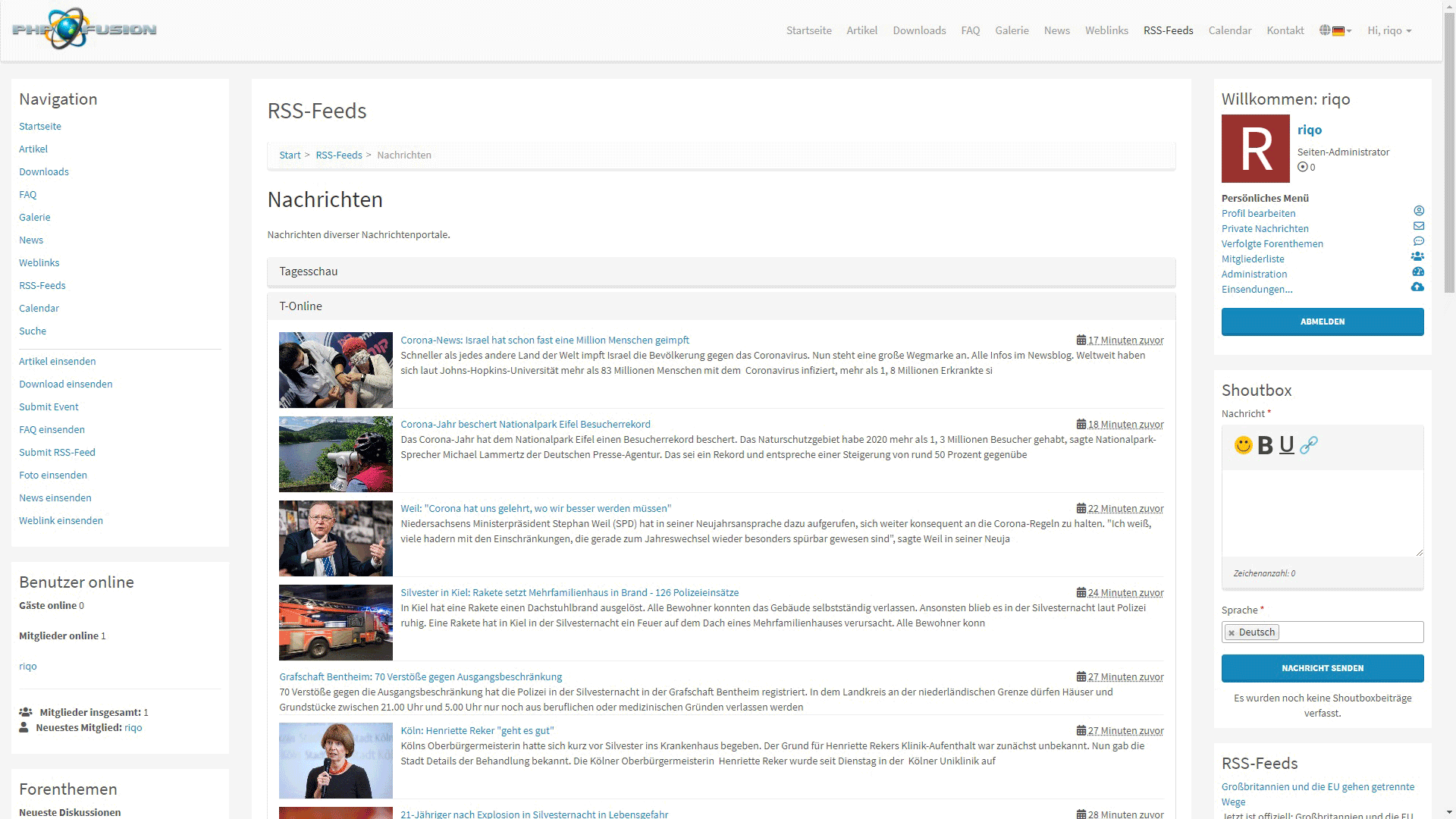
Task: Insert a smiley in the shoutbox
Action: tap(1243, 445)
